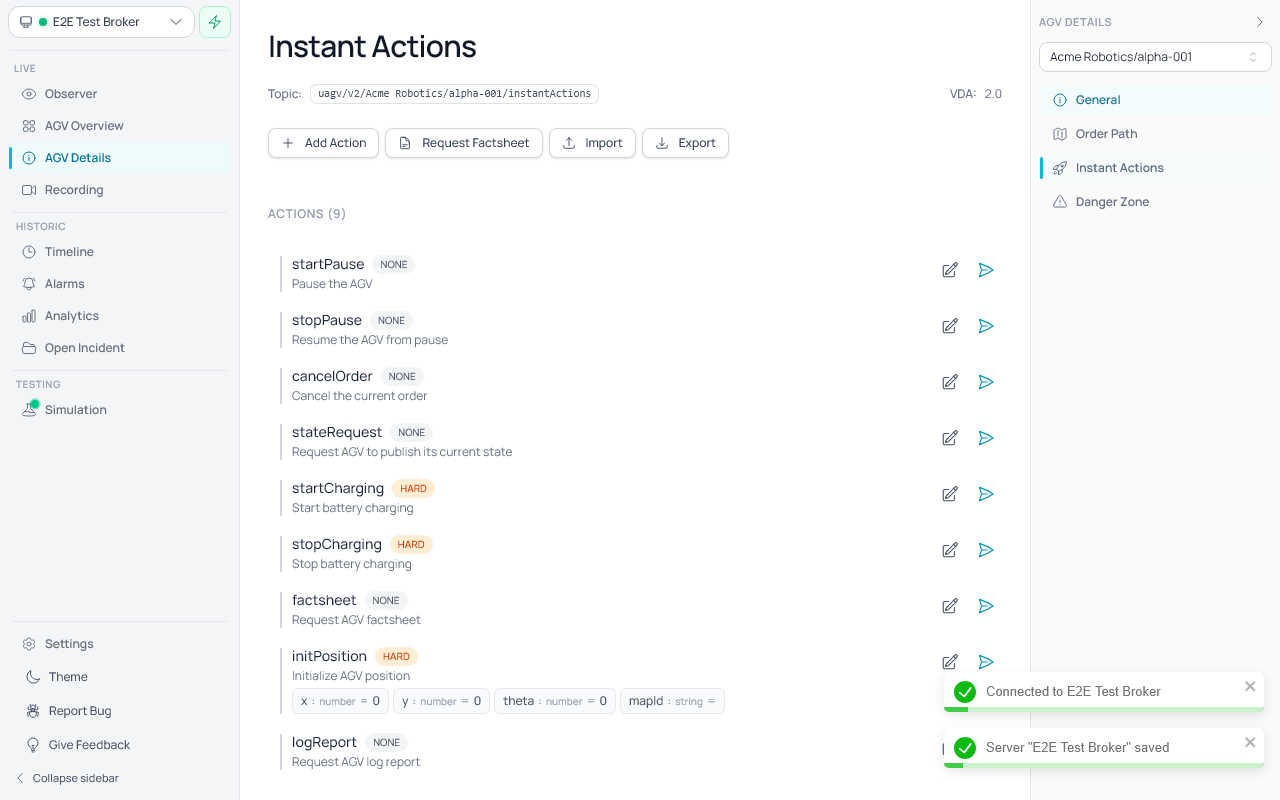Send the startCharging action
Image resolution: width=1280 pixels, height=800 pixels.
click(x=986, y=494)
